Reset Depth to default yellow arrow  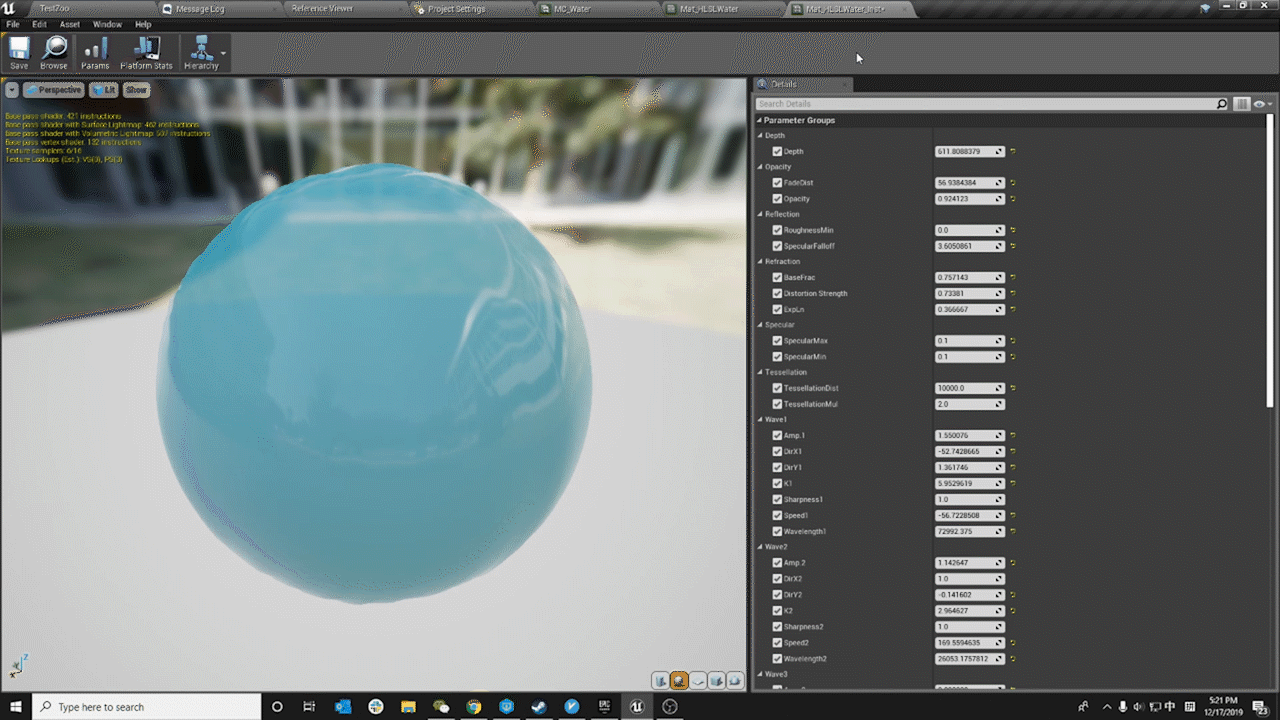point(1013,151)
